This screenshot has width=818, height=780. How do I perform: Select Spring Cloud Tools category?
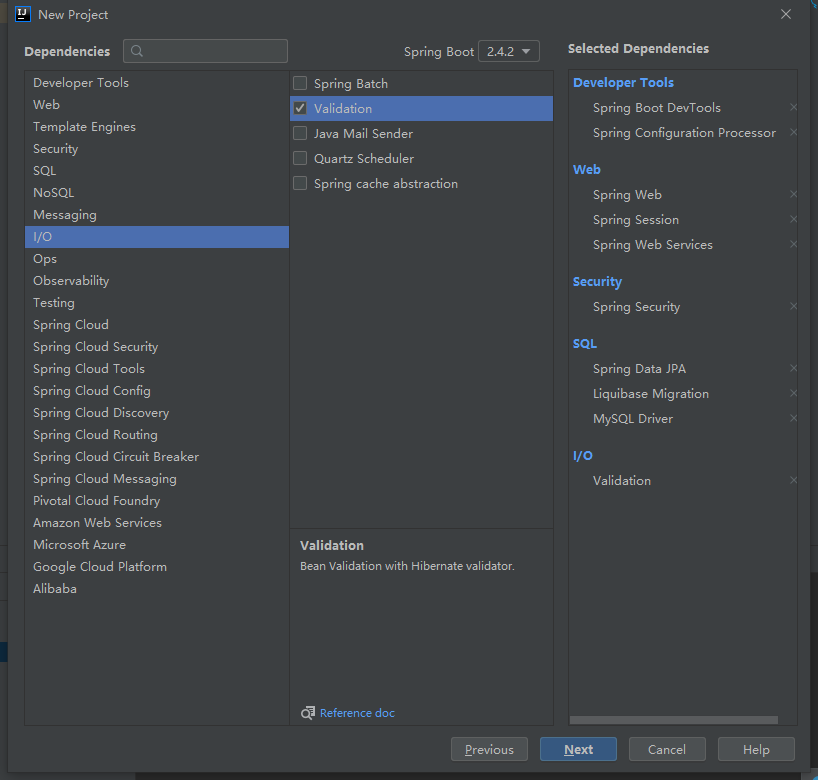tap(157, 369)
